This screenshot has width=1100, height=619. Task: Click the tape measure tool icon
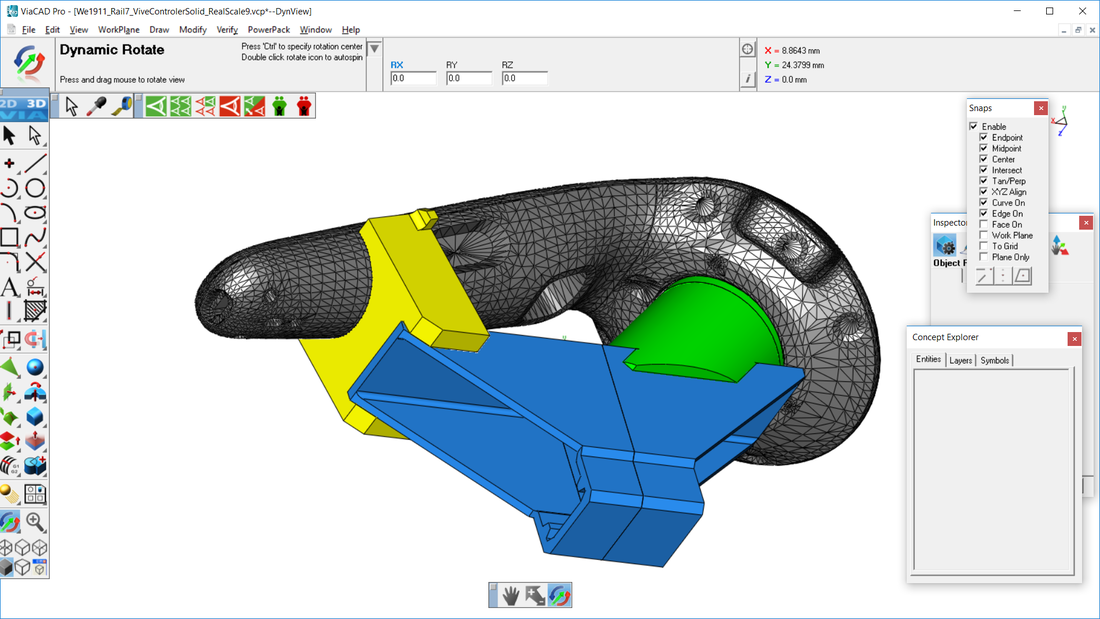(121, 105)
